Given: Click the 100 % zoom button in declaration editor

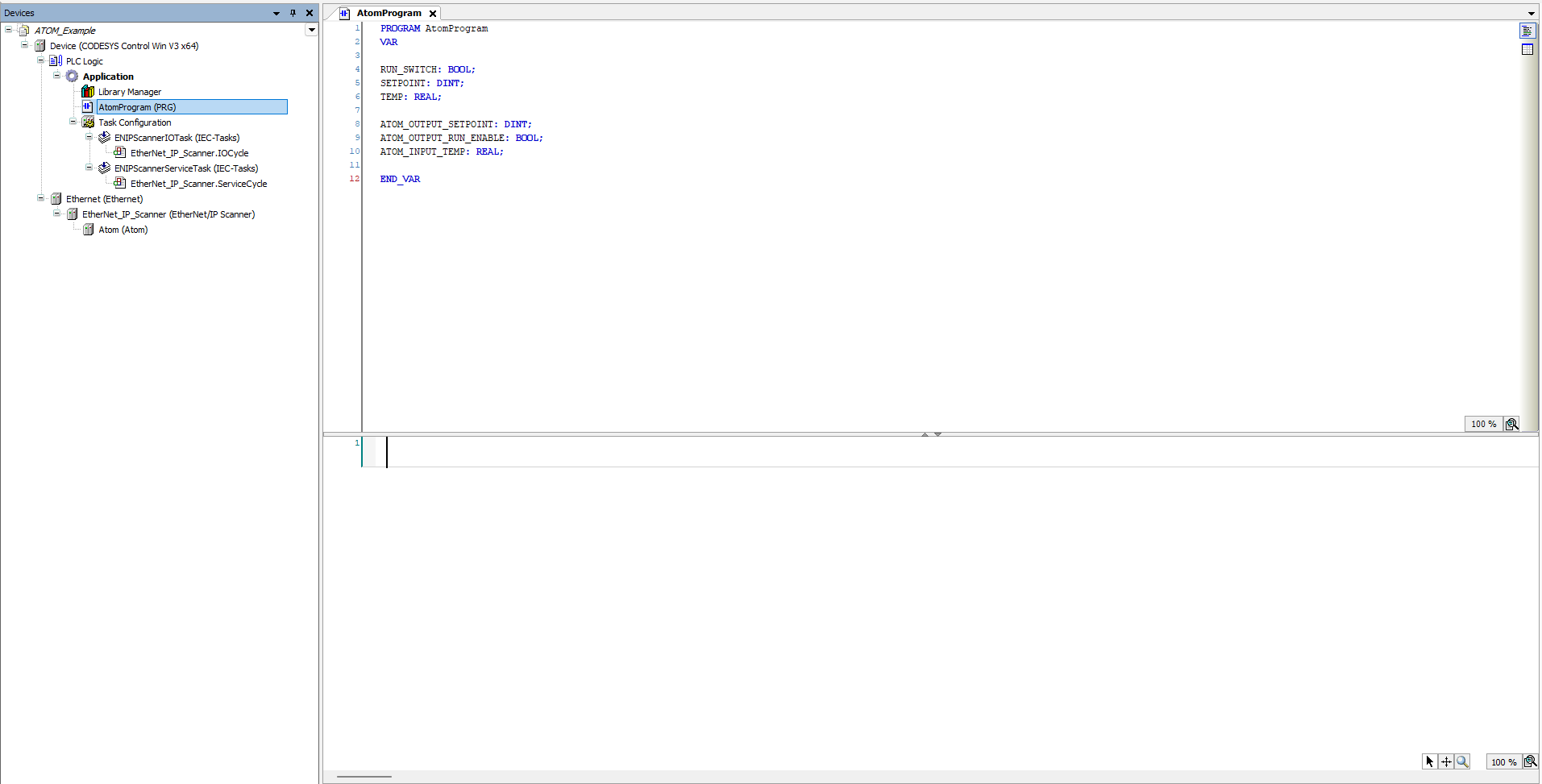Looking at the screenshot, I should coord(1482,423).
